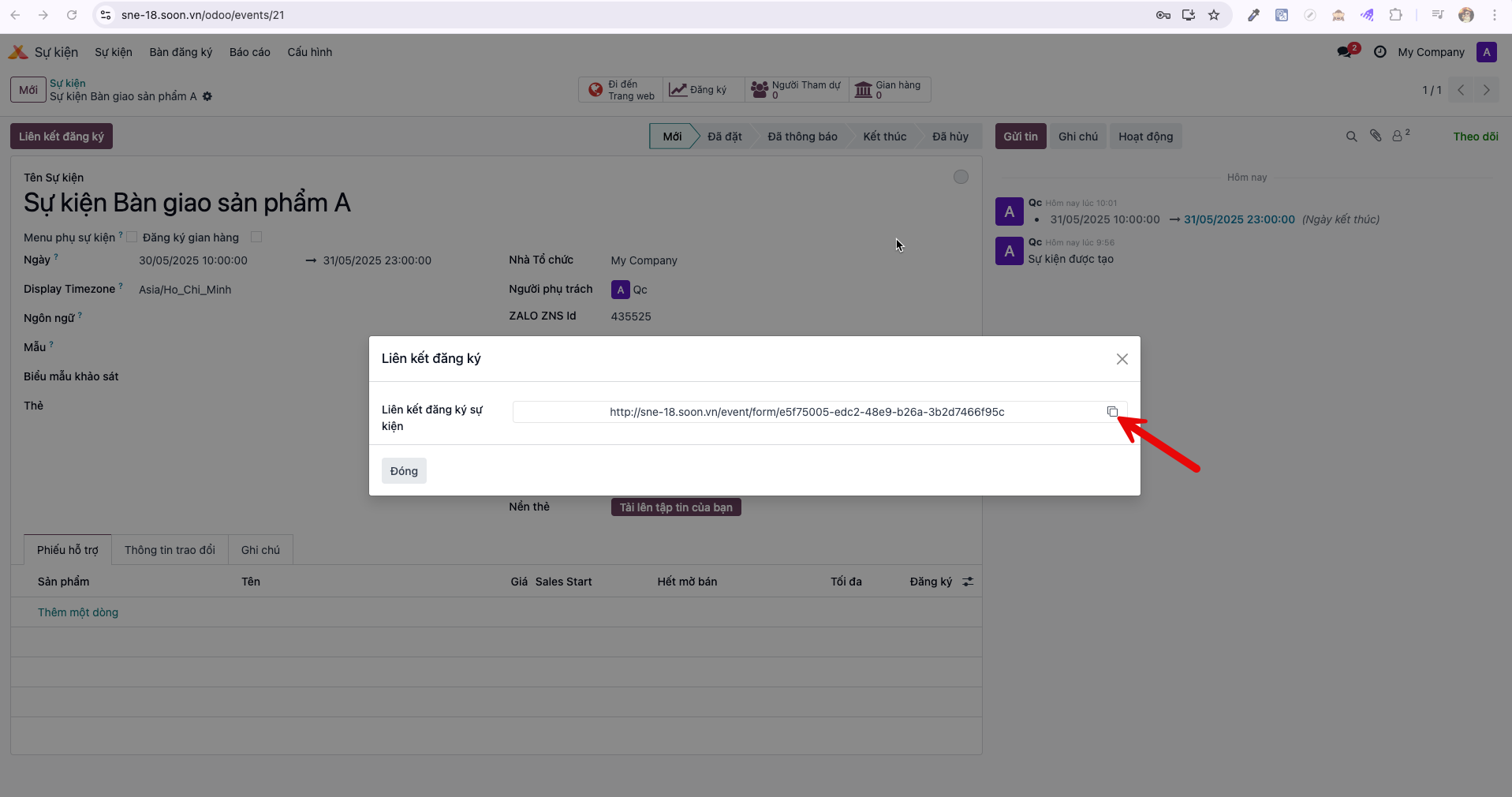Open the Bàn đăng ký menu
The image size is (1512, 797).
click(181, 52)
